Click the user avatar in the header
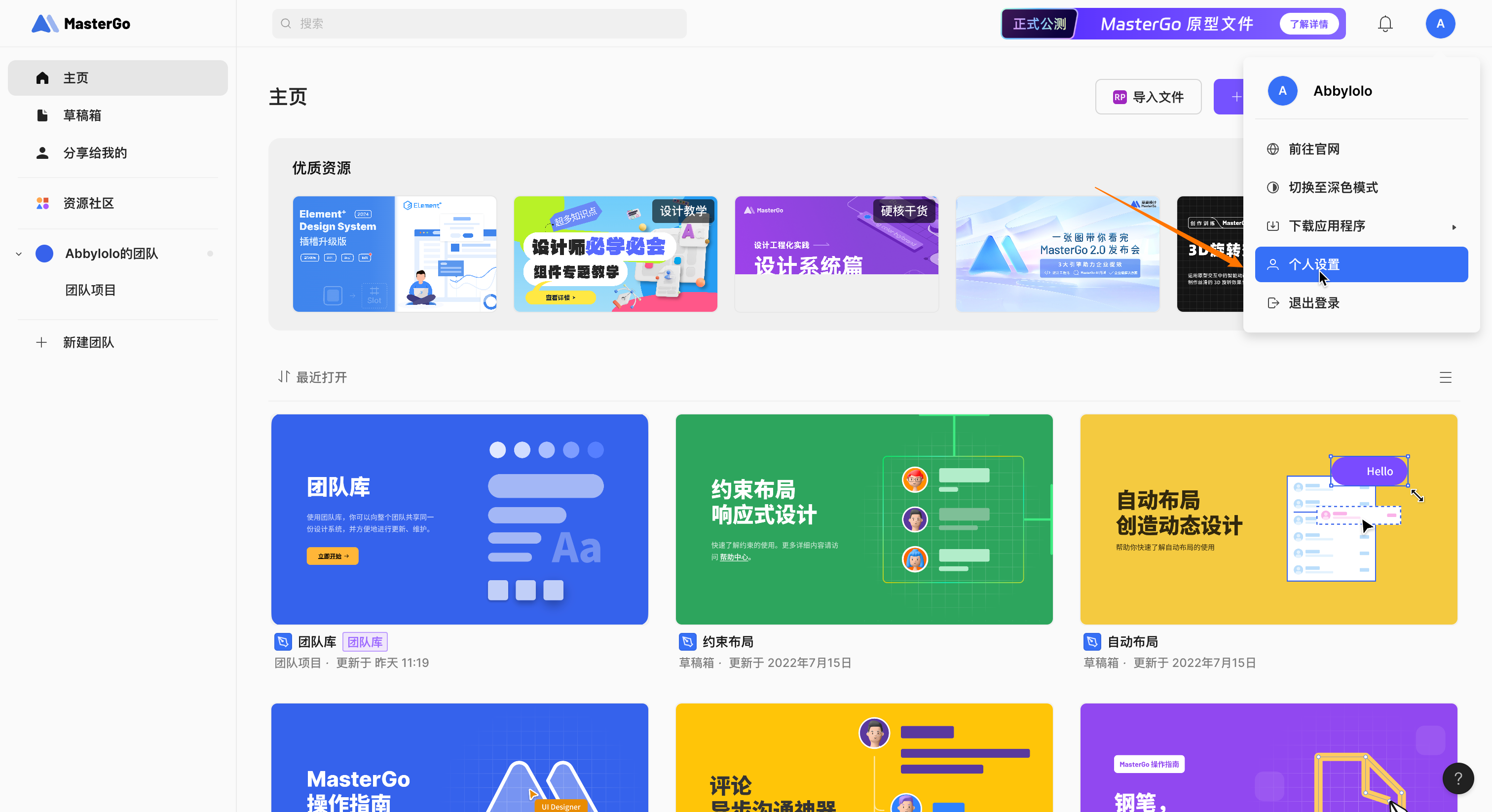 point(1440,24)
